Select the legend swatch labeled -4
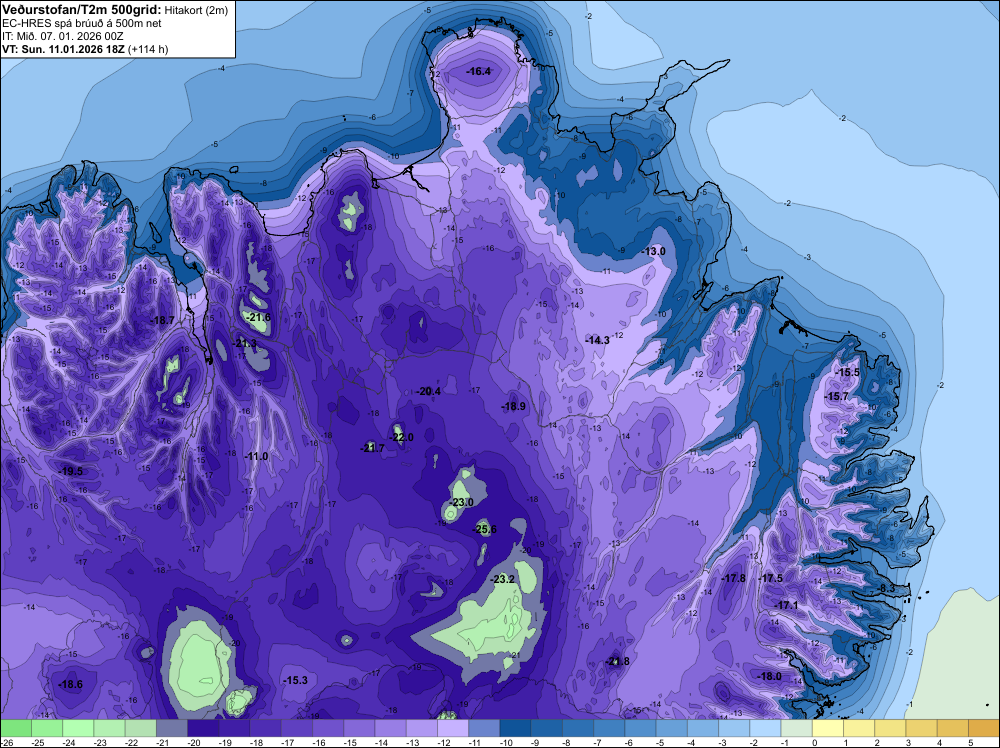This screenshot has height=748, width=1000. coord(703,728)
